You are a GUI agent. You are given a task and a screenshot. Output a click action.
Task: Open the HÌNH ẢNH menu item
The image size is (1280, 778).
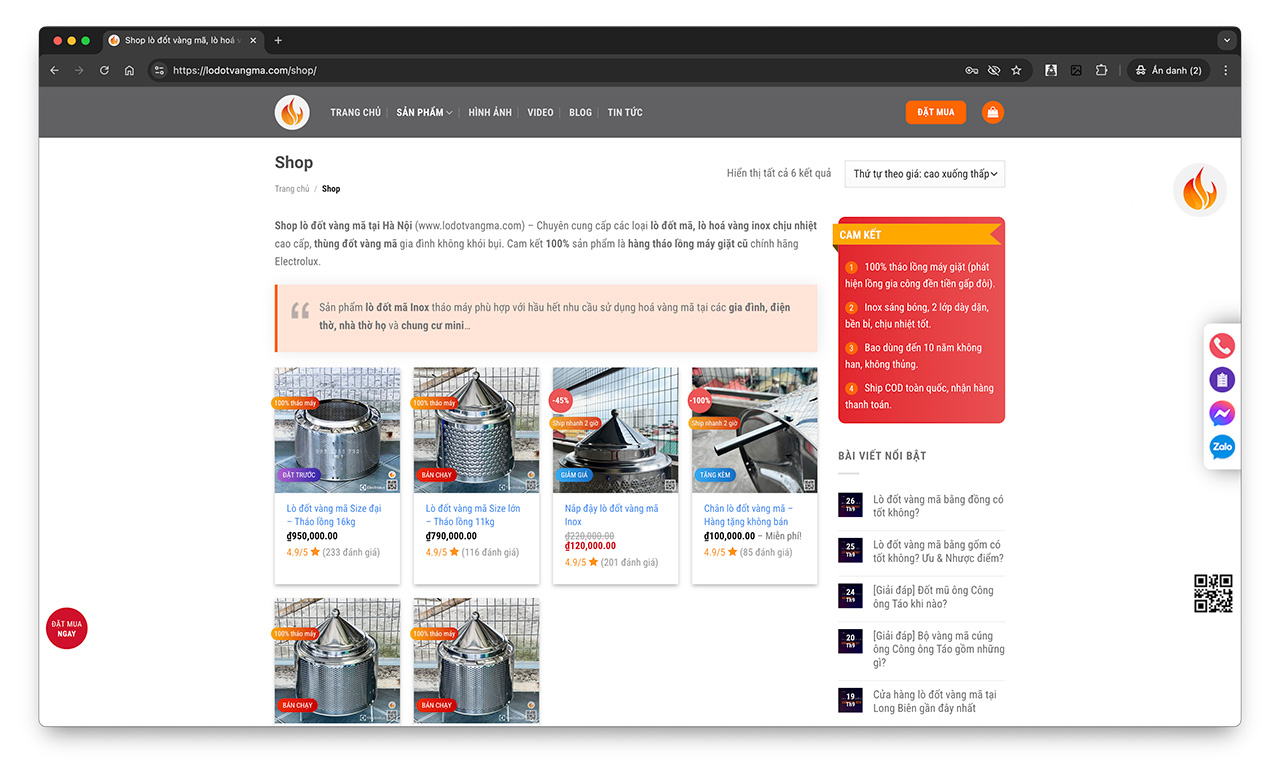(490, 112)
